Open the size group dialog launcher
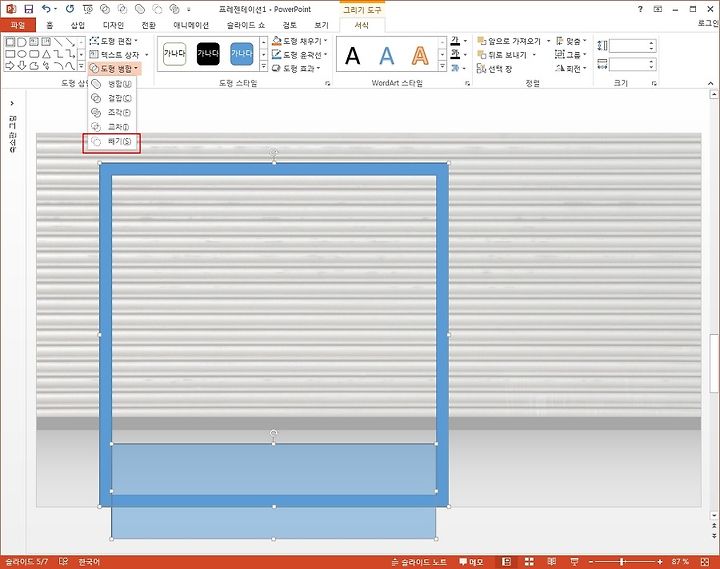Image resolution: width=720 pixels, height=569 pixels. [654, 83]
